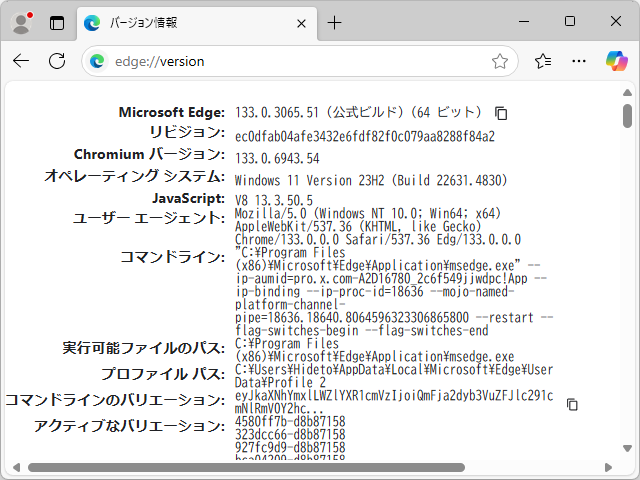This screenshot has width=640, height=480.
Task: Copy コマンドラインのバリエーション value with copy icon
Action: [572, 404]
